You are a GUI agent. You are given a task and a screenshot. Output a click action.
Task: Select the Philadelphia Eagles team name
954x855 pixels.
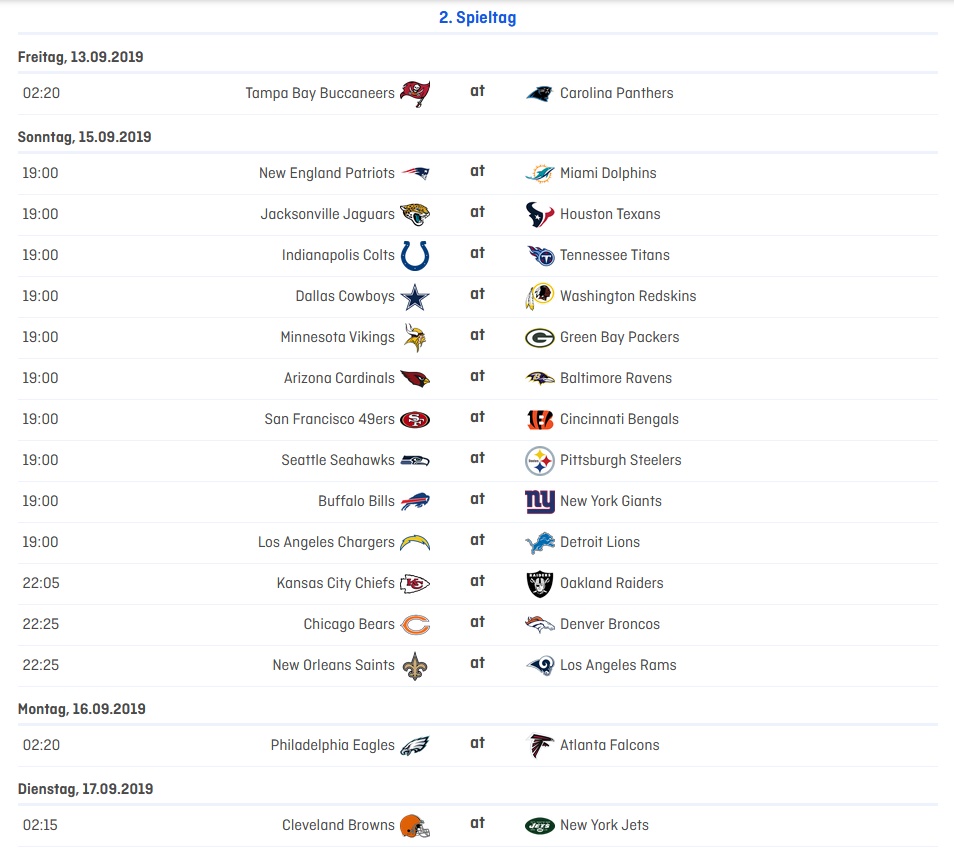[x=333, y=745]
